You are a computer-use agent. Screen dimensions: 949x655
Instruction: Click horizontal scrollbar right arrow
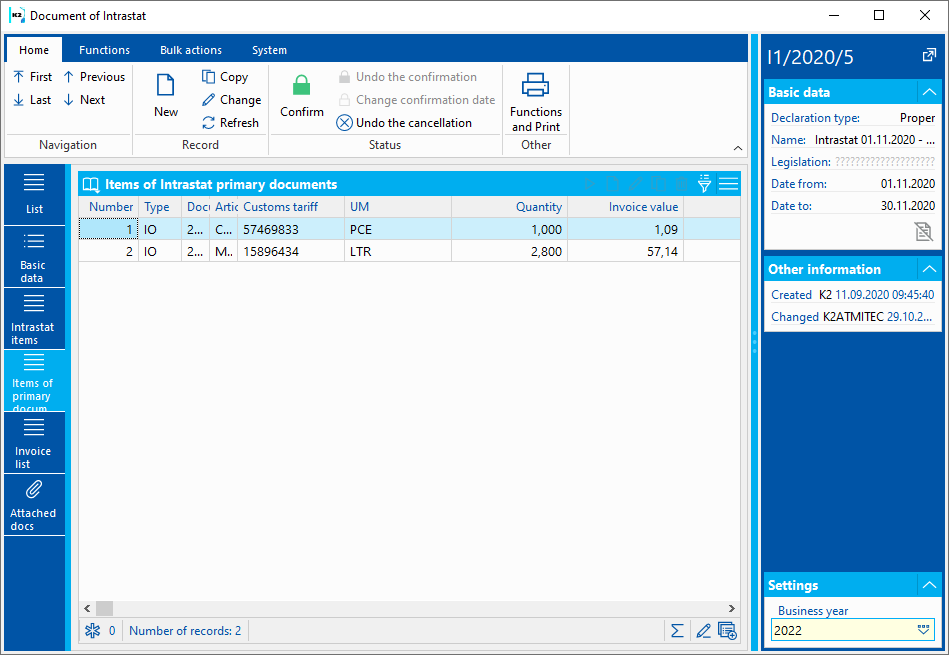point(732,608)
